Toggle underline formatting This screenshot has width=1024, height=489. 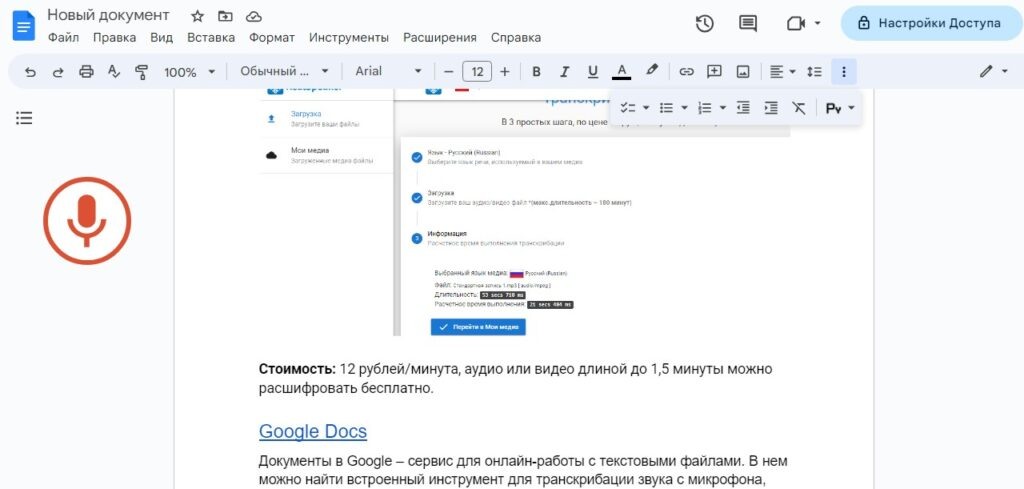592,72
